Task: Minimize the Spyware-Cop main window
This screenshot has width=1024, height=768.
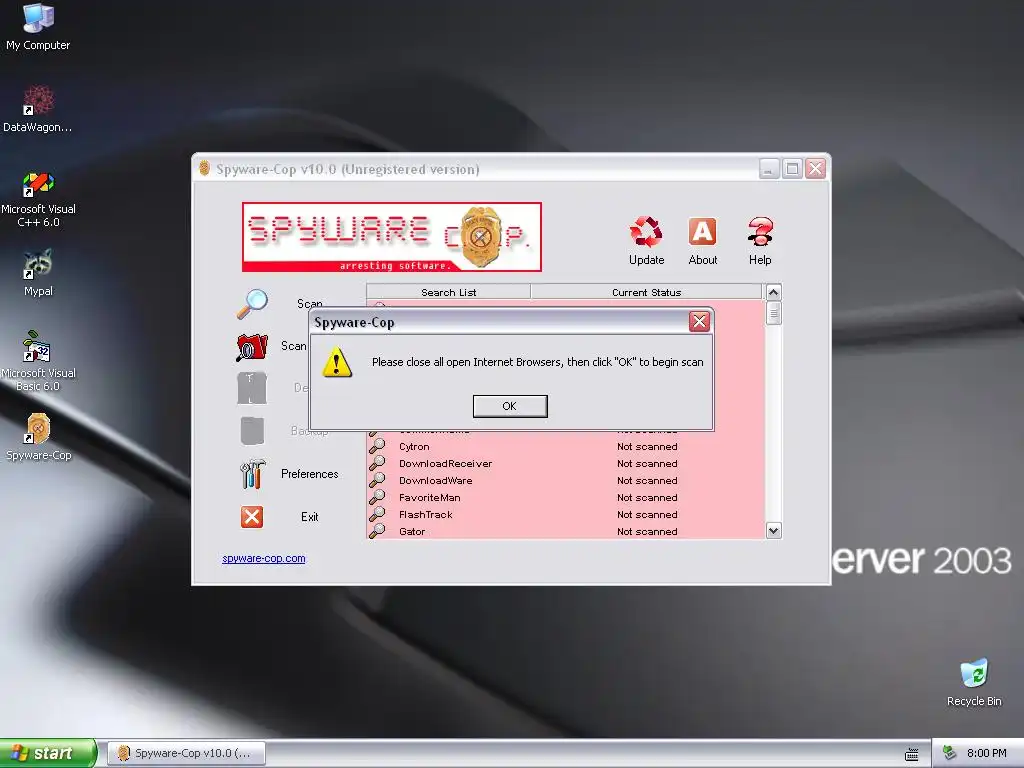Action: (x=769, y=169)
